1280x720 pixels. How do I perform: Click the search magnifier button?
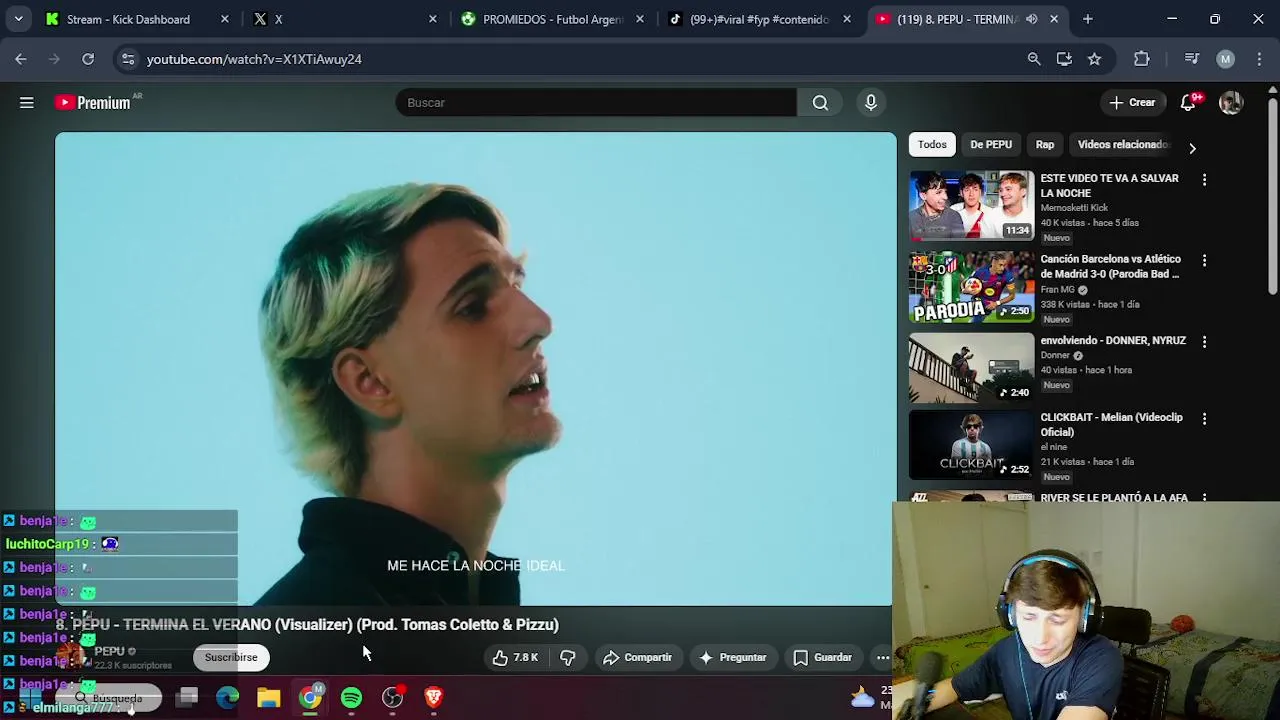[x=820, y=102]
